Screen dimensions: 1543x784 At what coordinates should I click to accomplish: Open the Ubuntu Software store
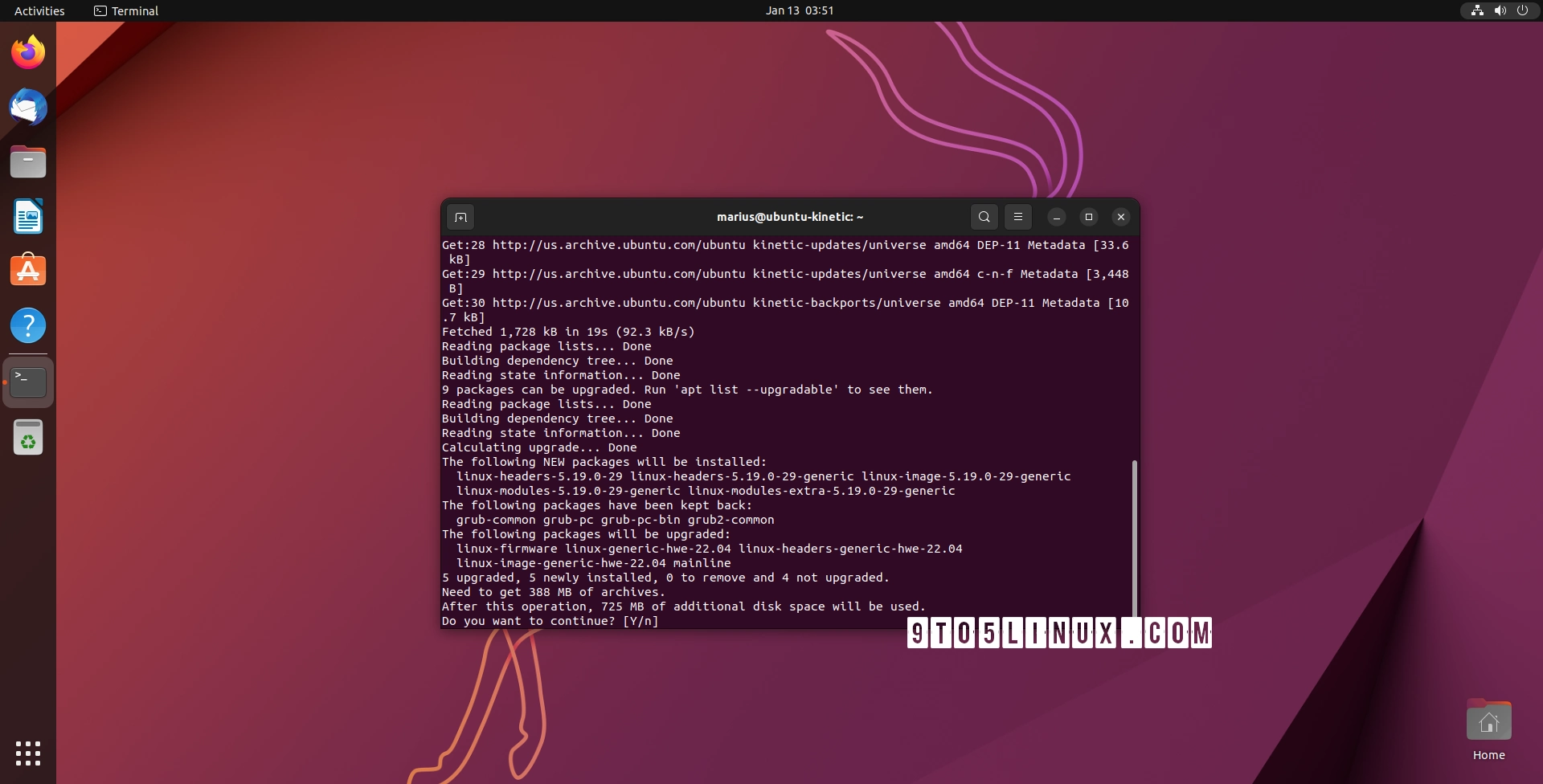click(x=28, y=271)
